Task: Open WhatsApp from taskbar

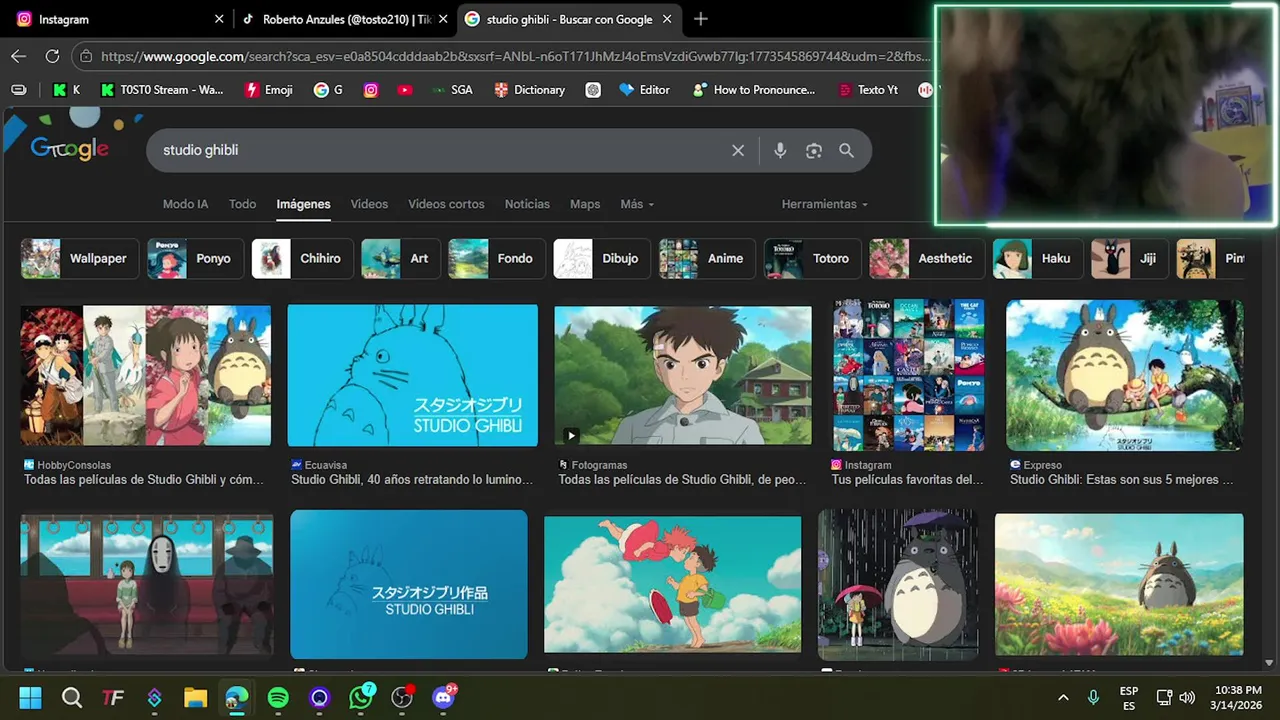Action: point(361,697)
